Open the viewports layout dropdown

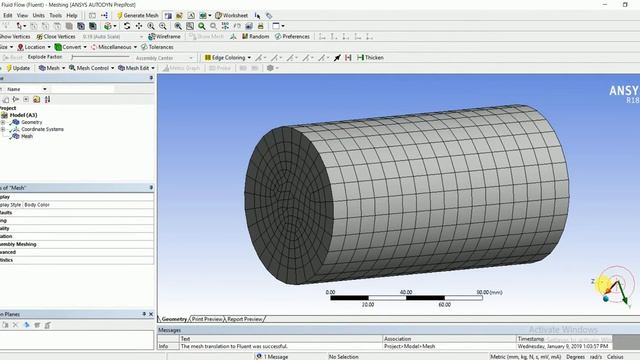click(x=278, y=26)
